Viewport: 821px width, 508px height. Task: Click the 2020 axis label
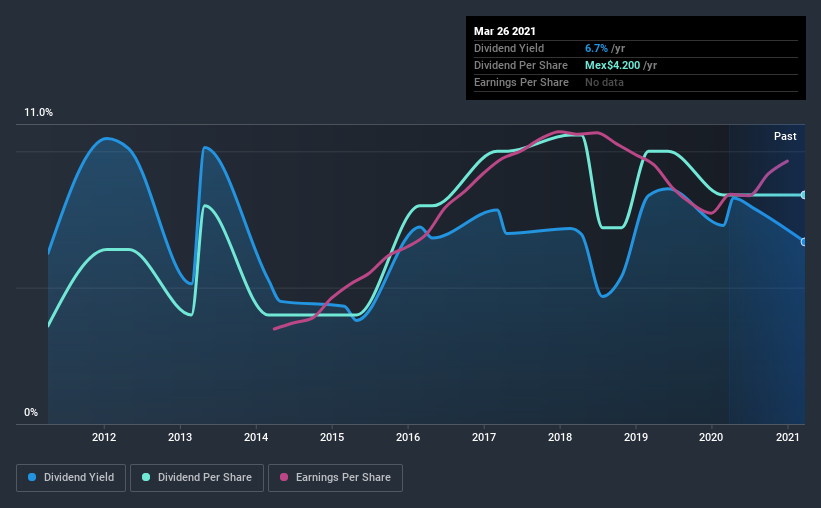tap(711, 437)
